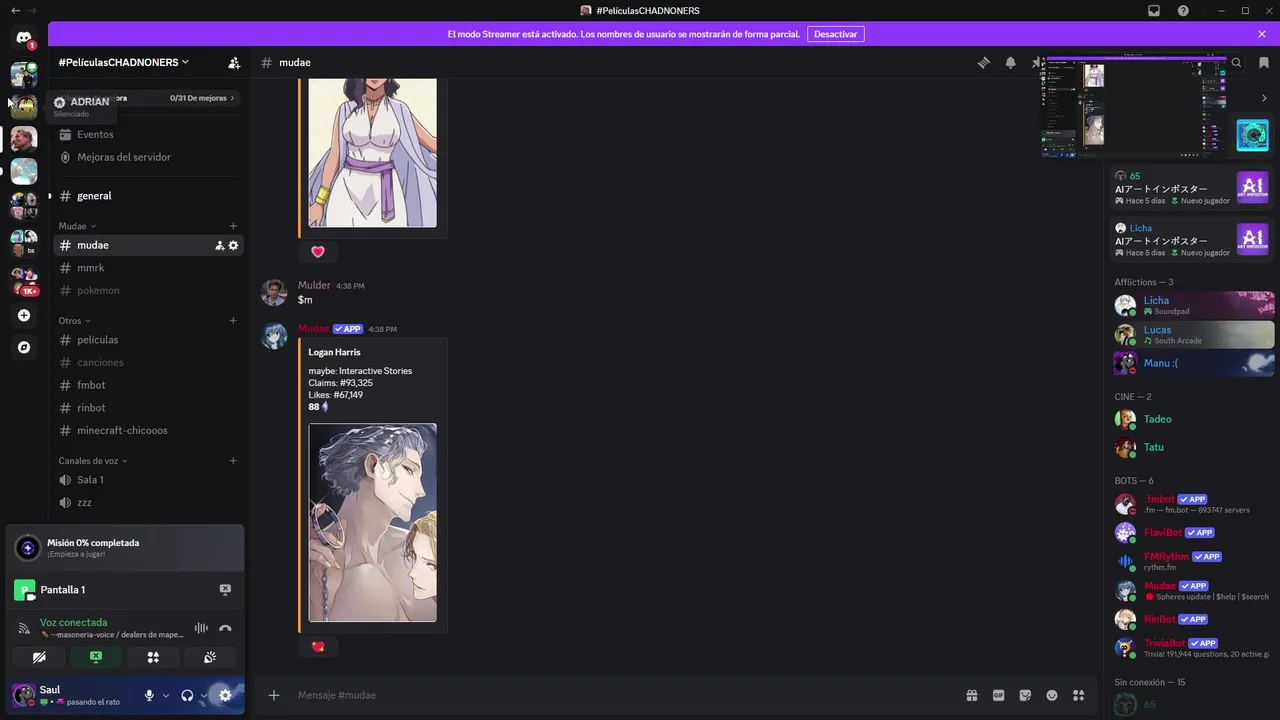Toggle heart reaction under first character image
The image size is (1280, 720).
click(318, 252)
